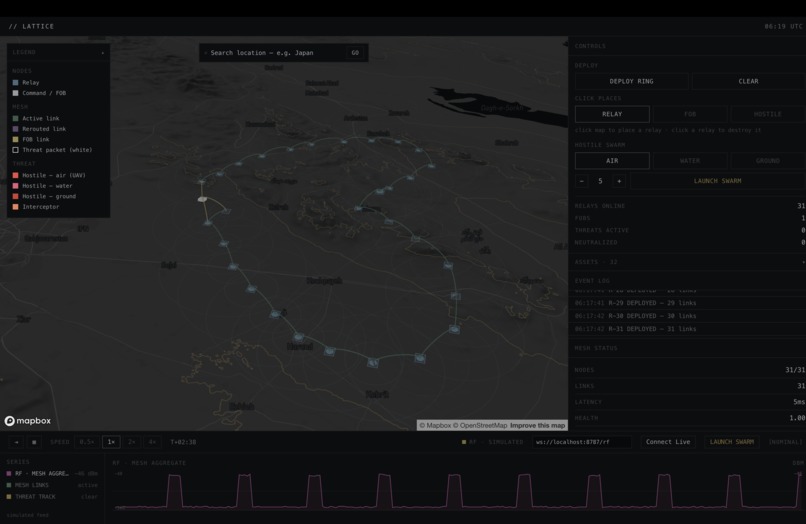
Task: Click the Relay node swatch in the legend
Action: click(15, 83)
